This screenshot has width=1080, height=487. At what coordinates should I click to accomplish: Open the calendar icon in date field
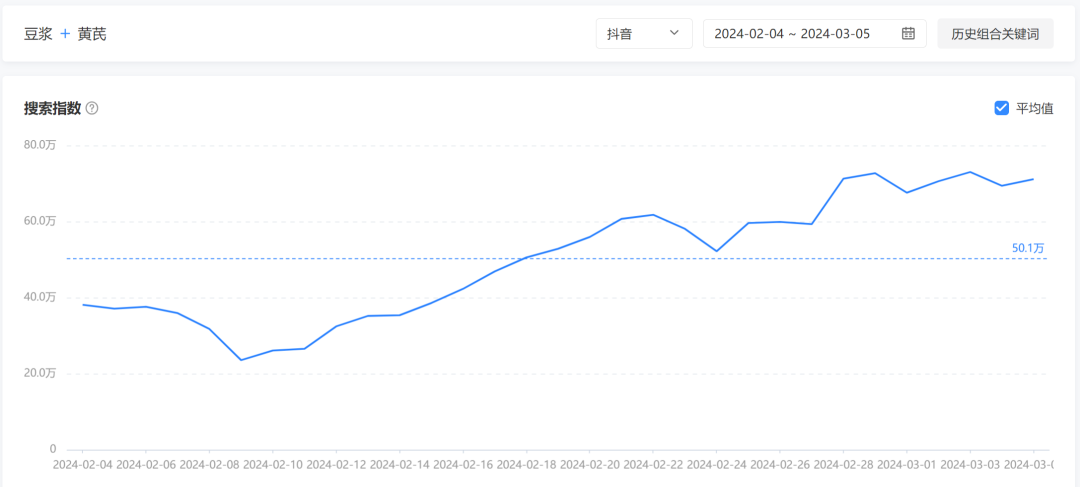click(908, 33)
